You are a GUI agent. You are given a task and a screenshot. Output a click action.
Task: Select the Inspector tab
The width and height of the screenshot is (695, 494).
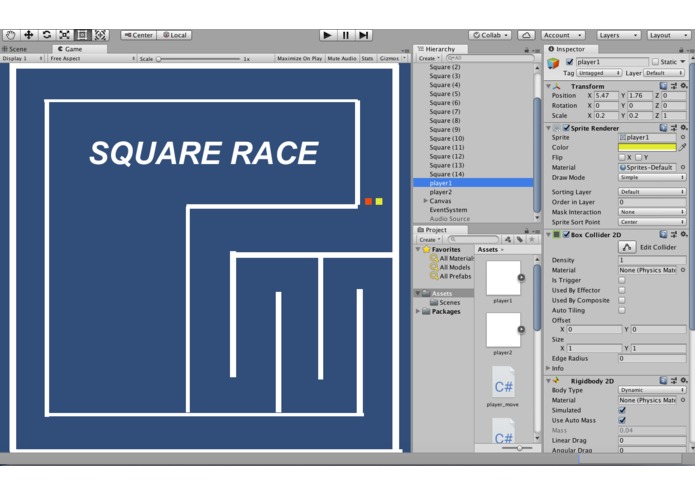(570, 49)
